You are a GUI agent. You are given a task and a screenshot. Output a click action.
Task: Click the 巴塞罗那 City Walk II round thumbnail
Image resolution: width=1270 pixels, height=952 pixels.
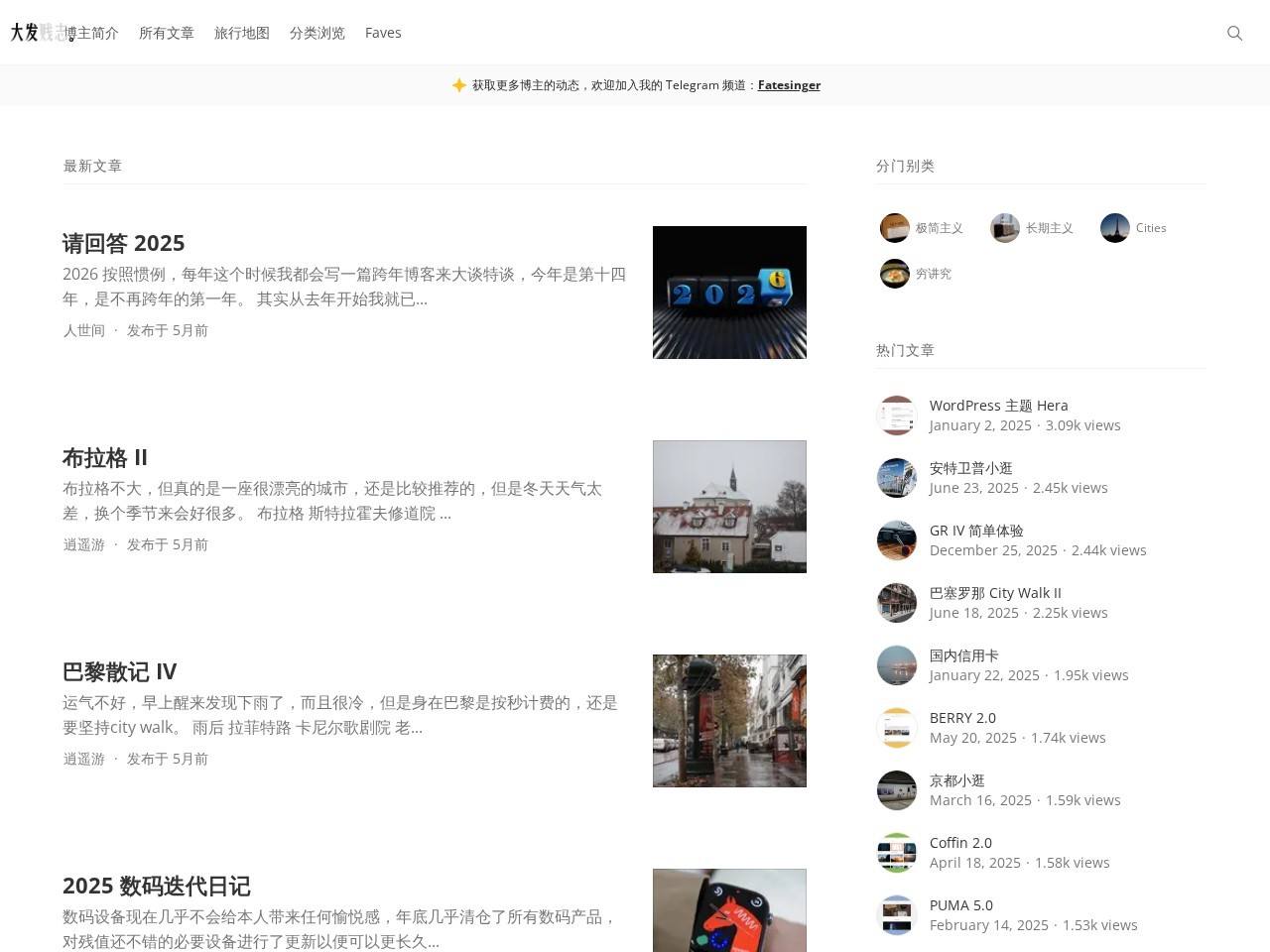tap(897, 603)
